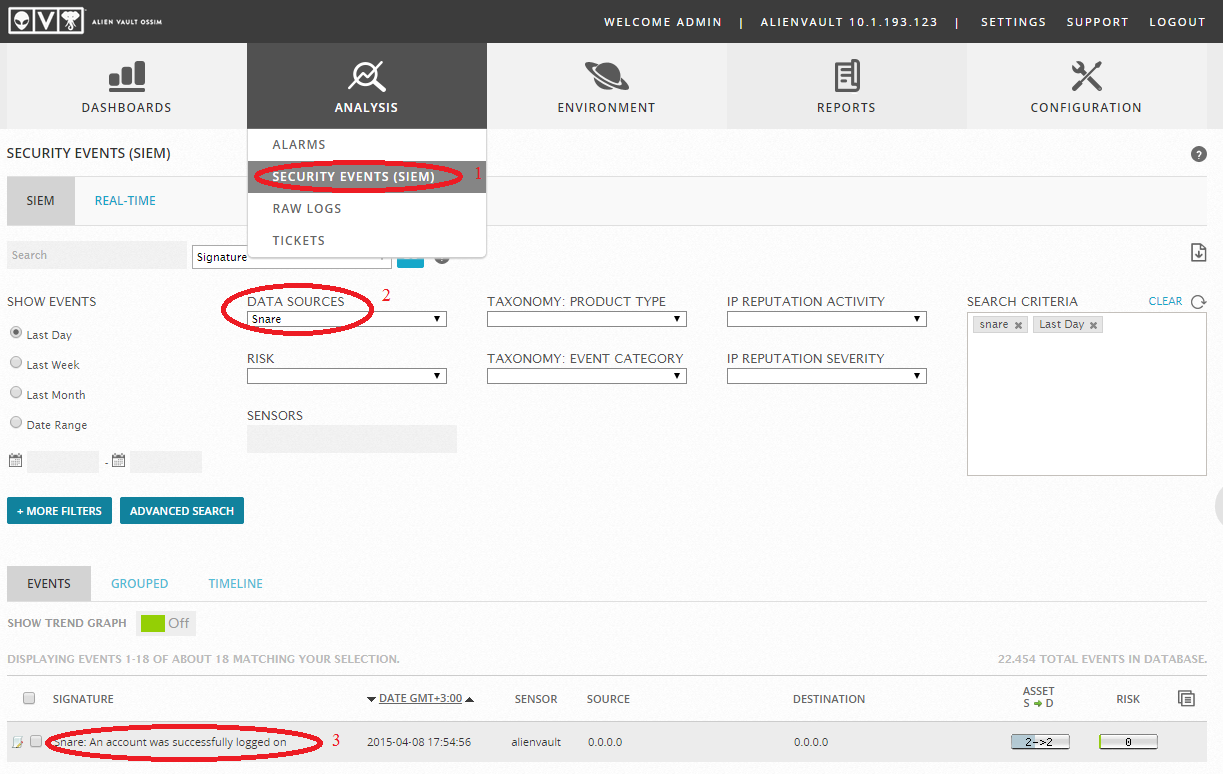Open Snare: An account was successfully logged on

pos(170,742)
